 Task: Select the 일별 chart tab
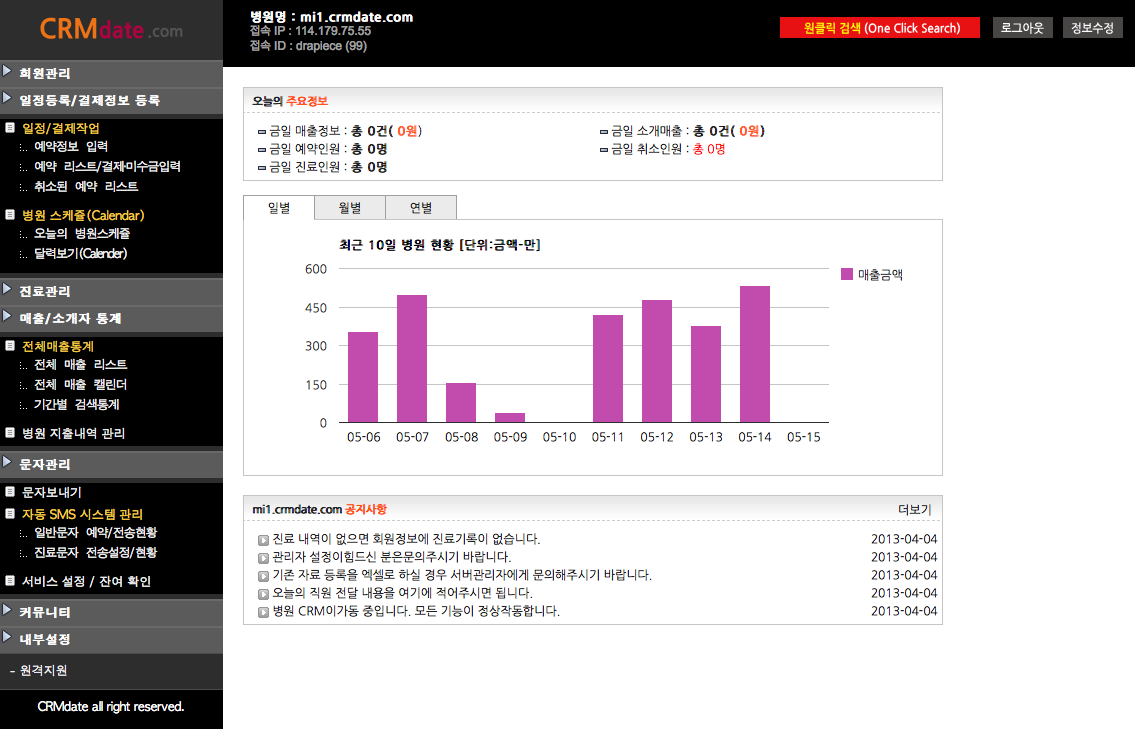click(278, 208)
